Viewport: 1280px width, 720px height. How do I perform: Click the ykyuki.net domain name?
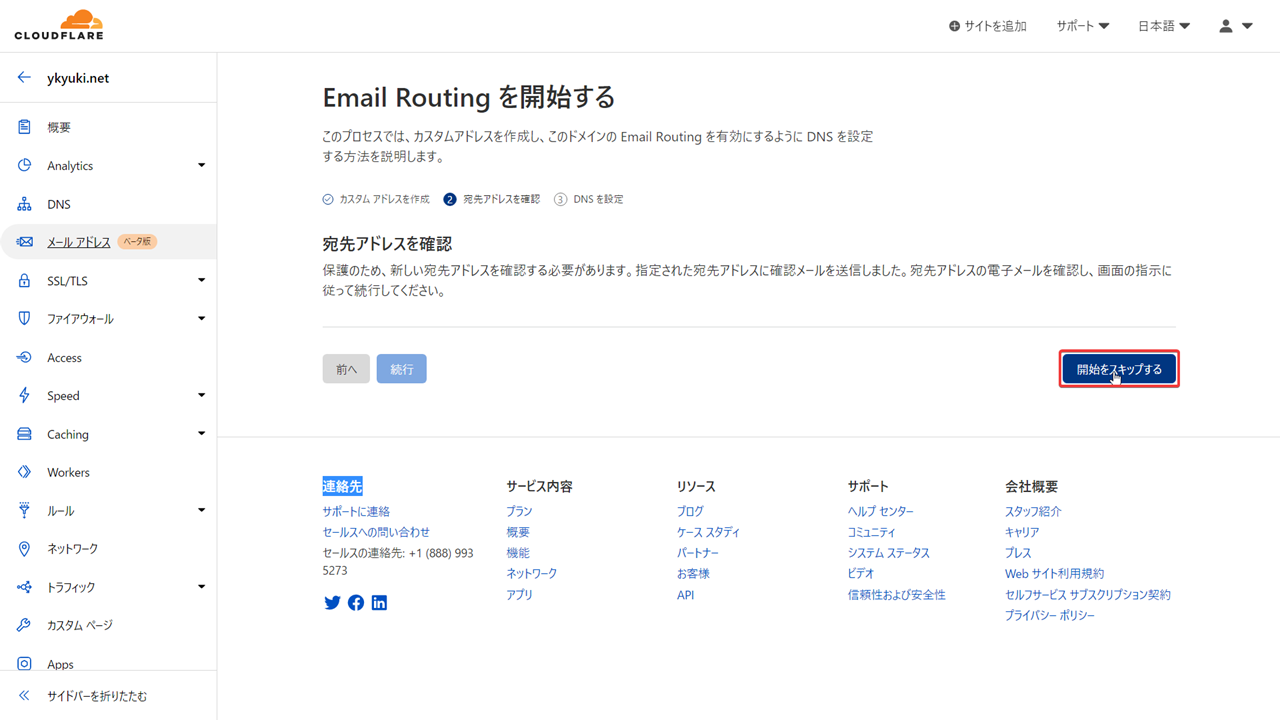[x=78, y=78]
